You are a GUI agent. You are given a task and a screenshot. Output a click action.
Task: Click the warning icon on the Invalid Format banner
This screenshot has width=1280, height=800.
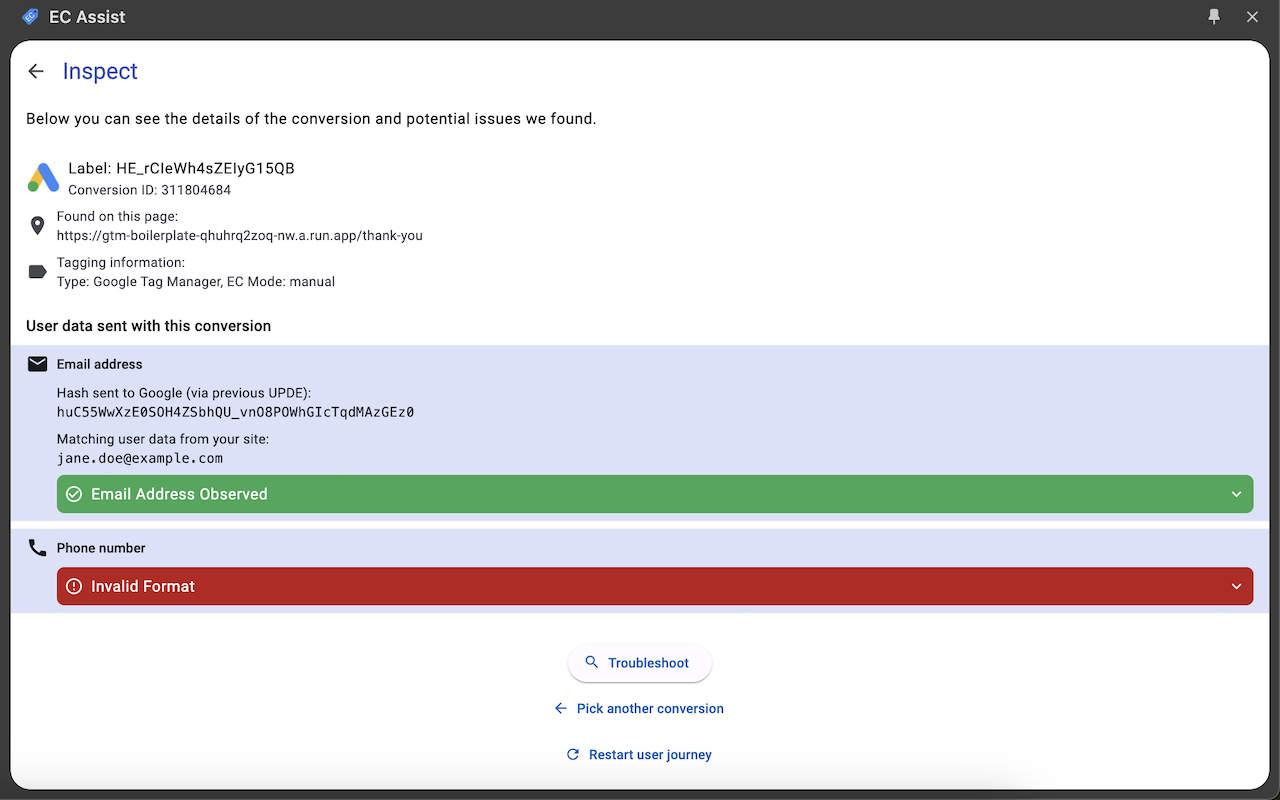tap(74, 586)
